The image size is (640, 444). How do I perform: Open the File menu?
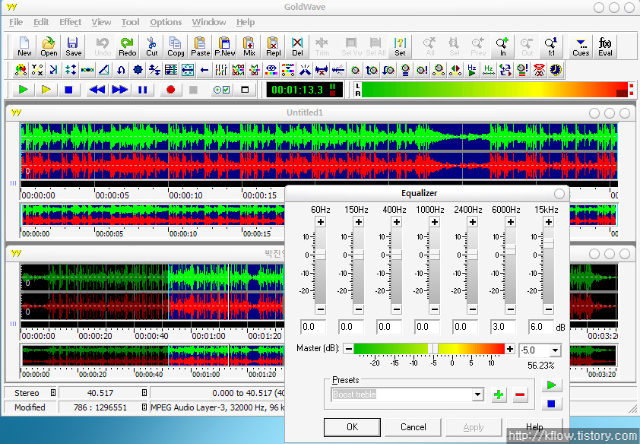click(x=16, y=22)
